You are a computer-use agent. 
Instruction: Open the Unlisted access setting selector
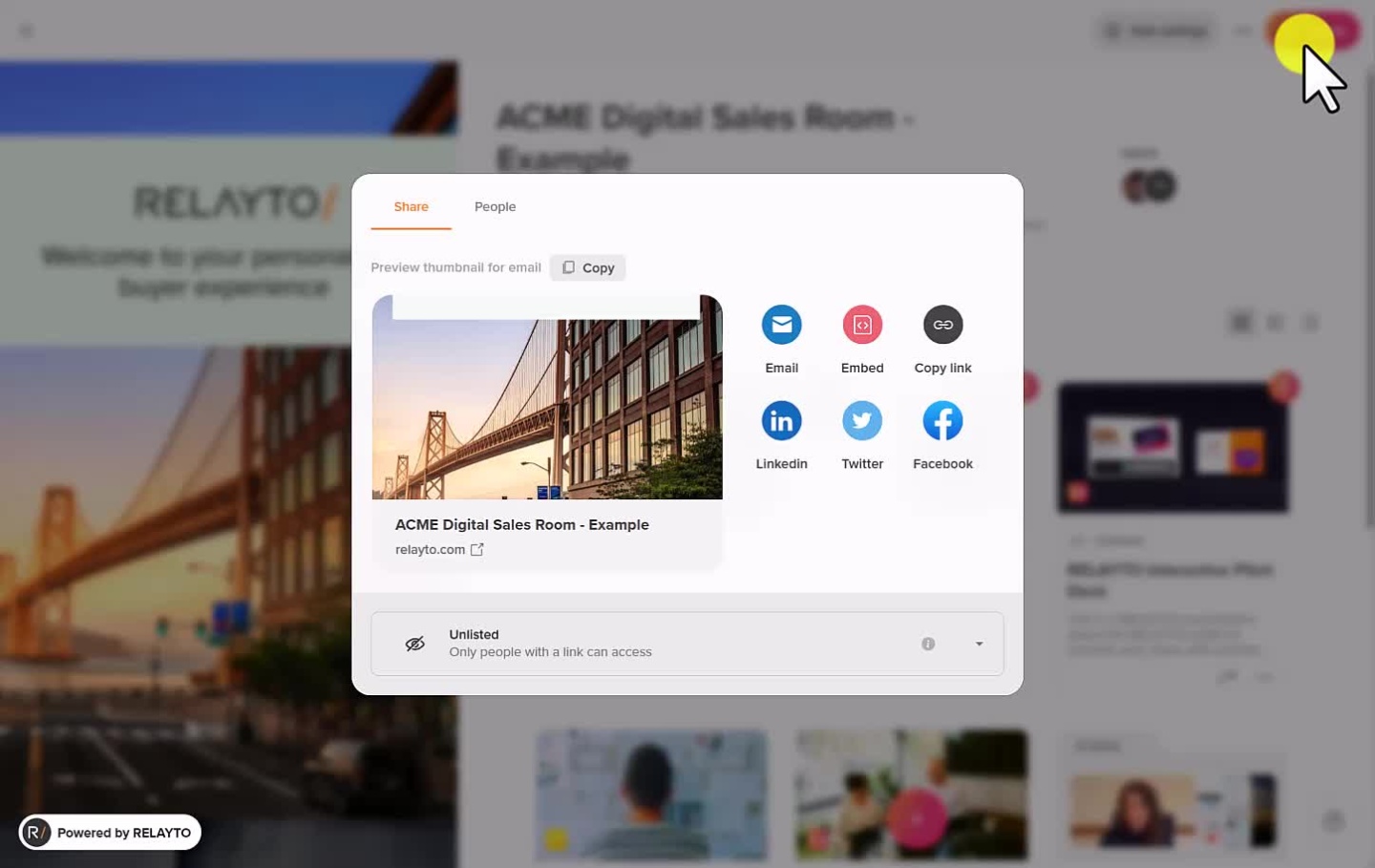click(x=668, y=644)
